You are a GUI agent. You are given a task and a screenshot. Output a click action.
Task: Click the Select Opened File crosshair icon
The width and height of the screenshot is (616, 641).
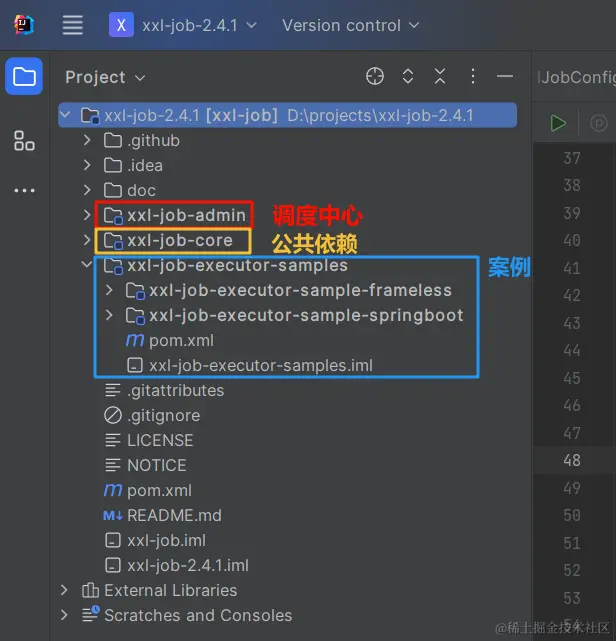375,76
